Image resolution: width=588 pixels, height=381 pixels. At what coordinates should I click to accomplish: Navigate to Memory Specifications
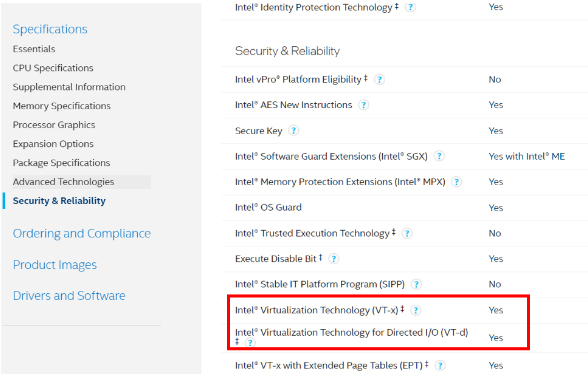point(62,106)
